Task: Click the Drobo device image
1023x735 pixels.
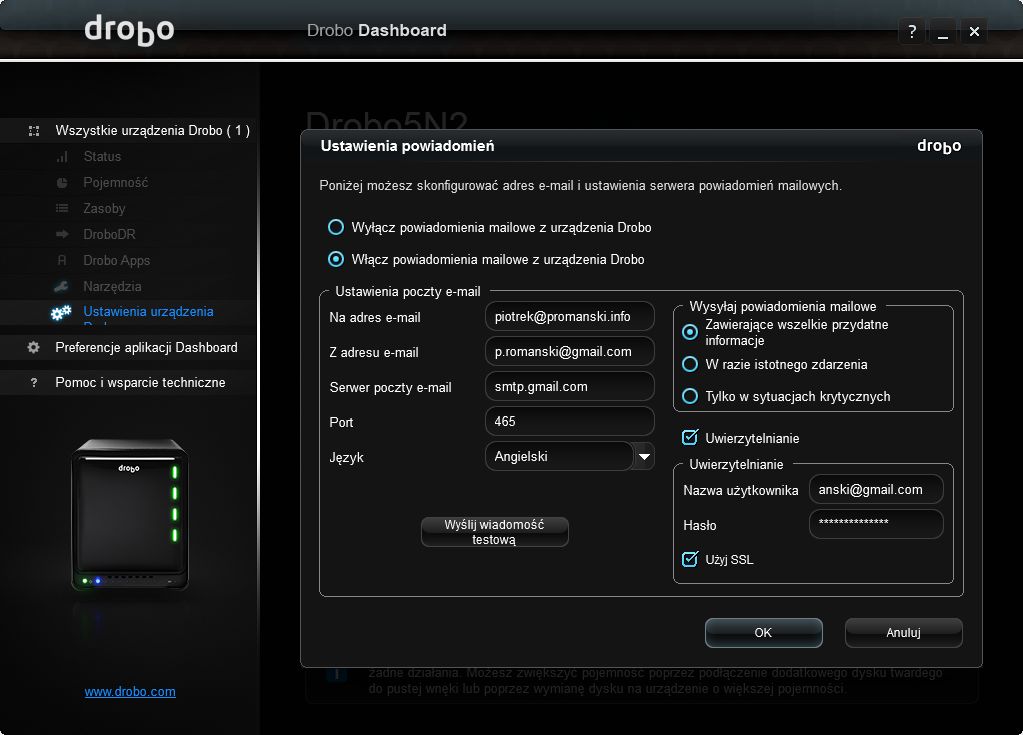Action: 130,515
